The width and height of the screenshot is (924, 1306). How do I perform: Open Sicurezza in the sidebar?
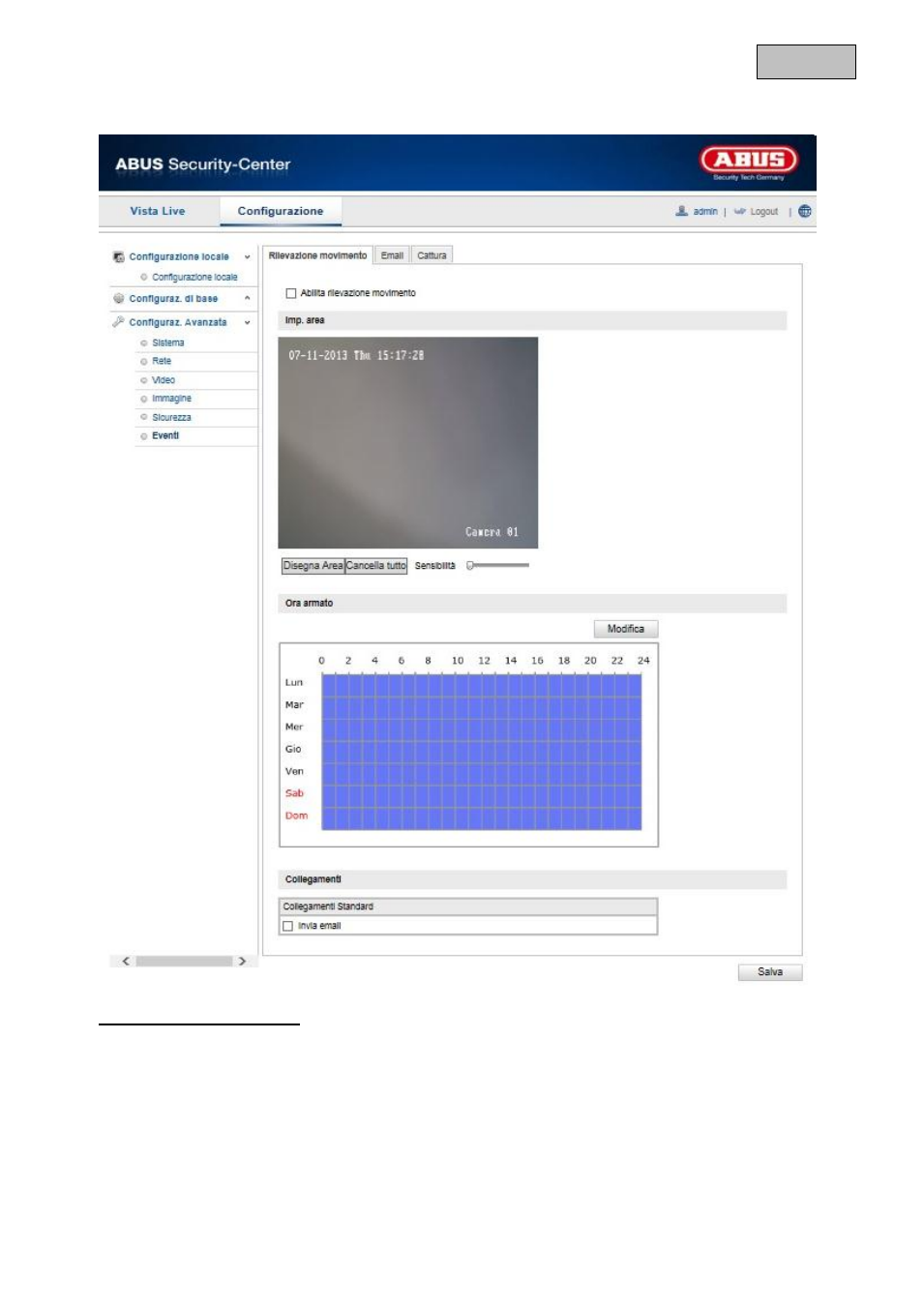171,418
